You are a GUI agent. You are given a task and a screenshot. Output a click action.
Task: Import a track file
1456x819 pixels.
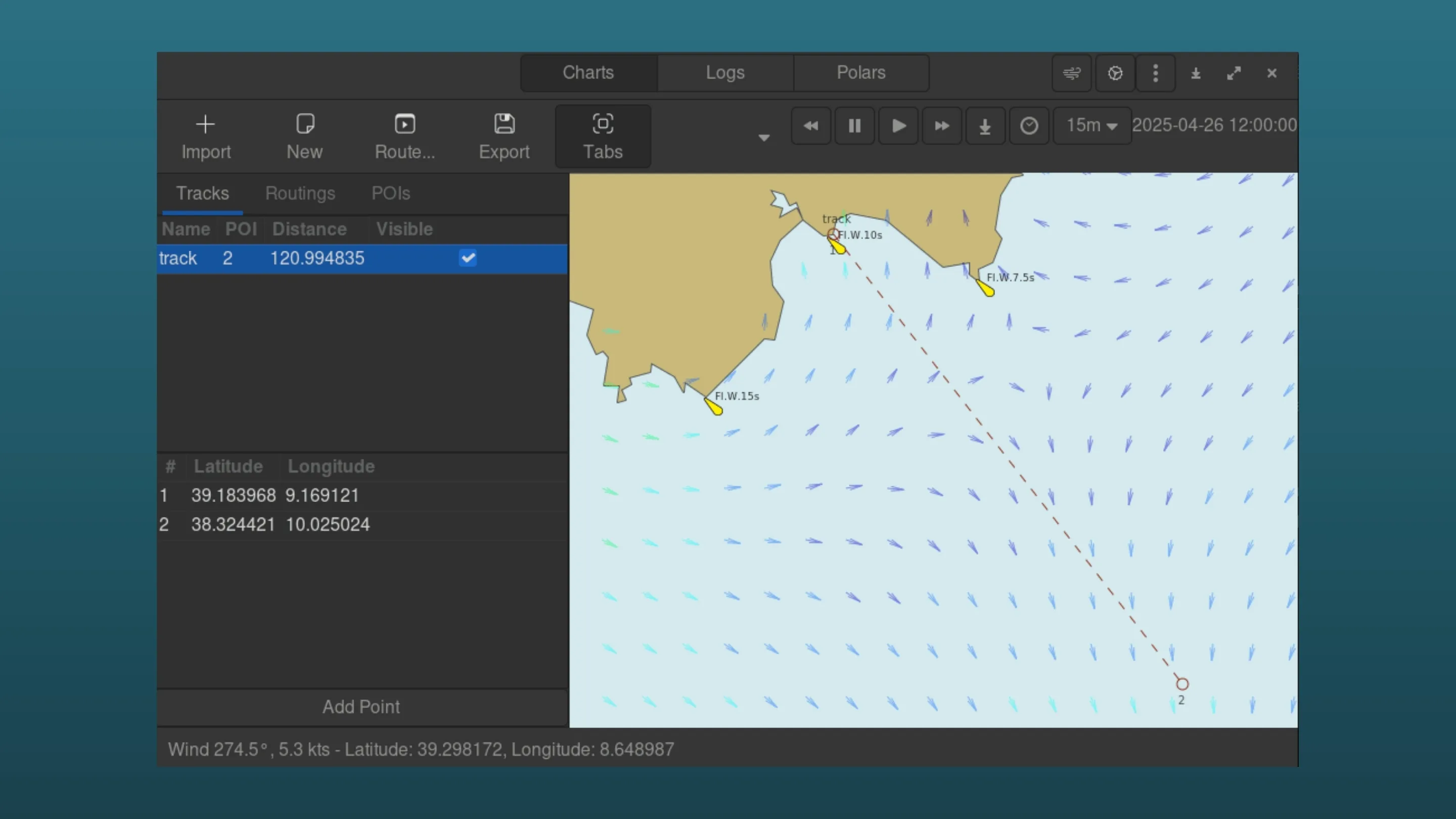click(x=206, y=135)
